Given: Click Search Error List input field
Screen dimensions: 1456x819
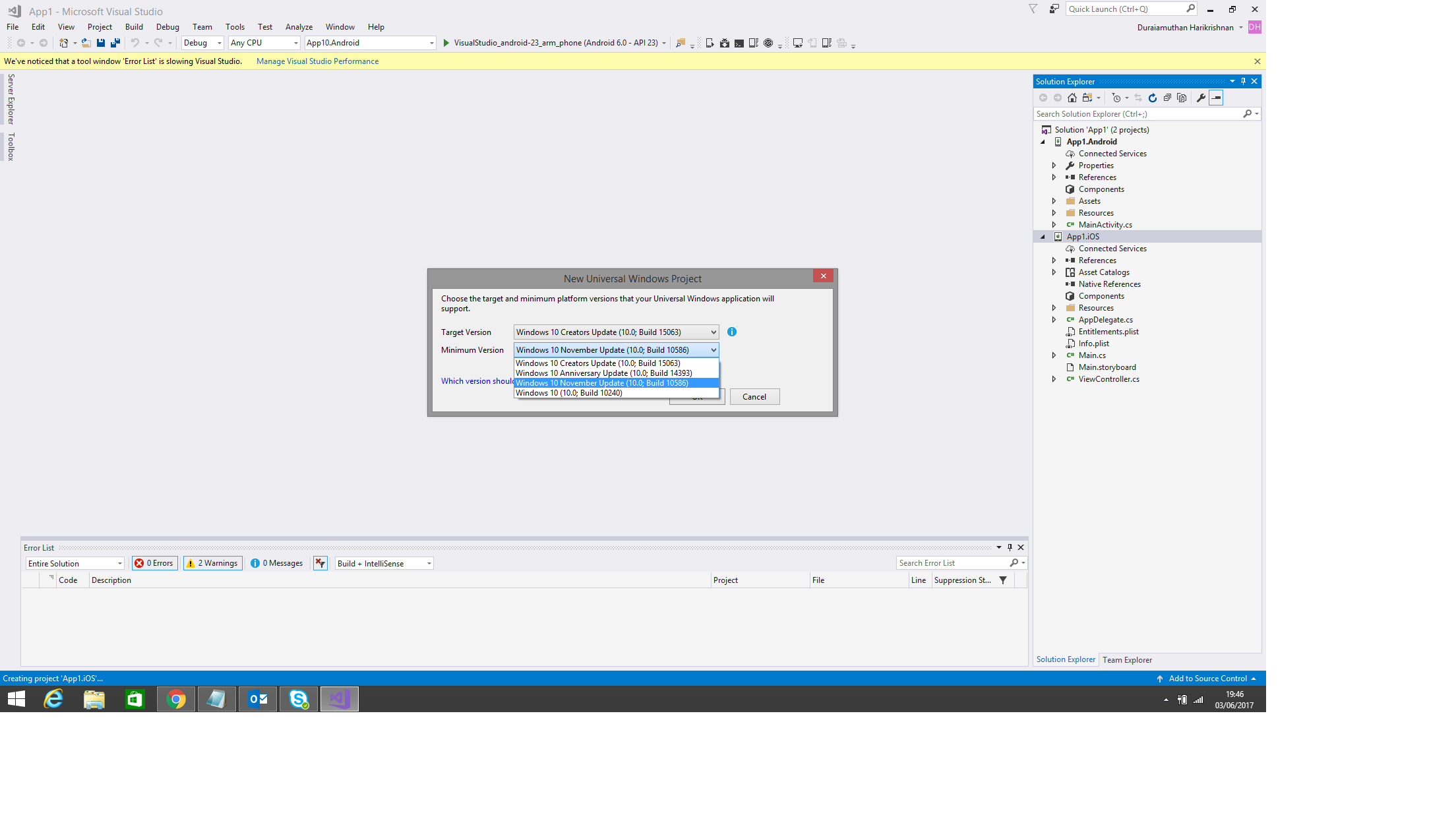Looking at the screenshot, I should [x=952, y=563].
